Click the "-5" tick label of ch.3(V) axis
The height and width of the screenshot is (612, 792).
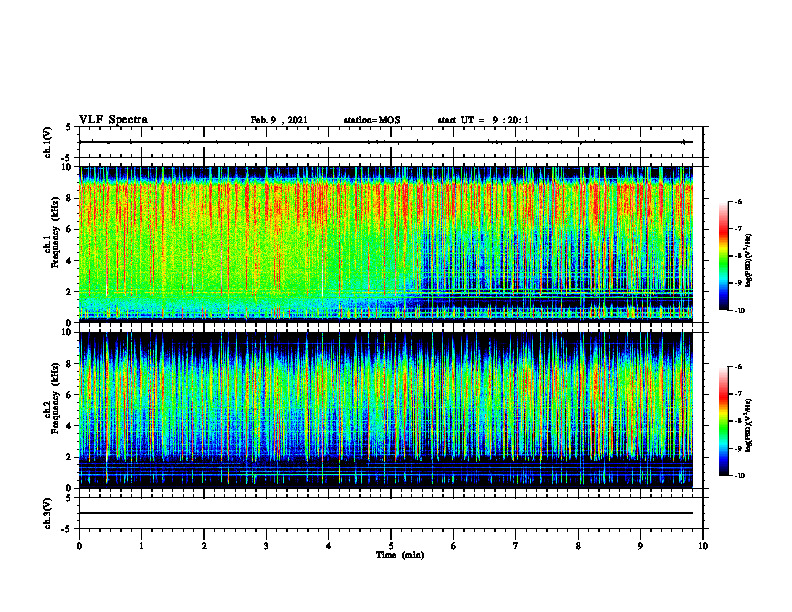tap(68, 529)
